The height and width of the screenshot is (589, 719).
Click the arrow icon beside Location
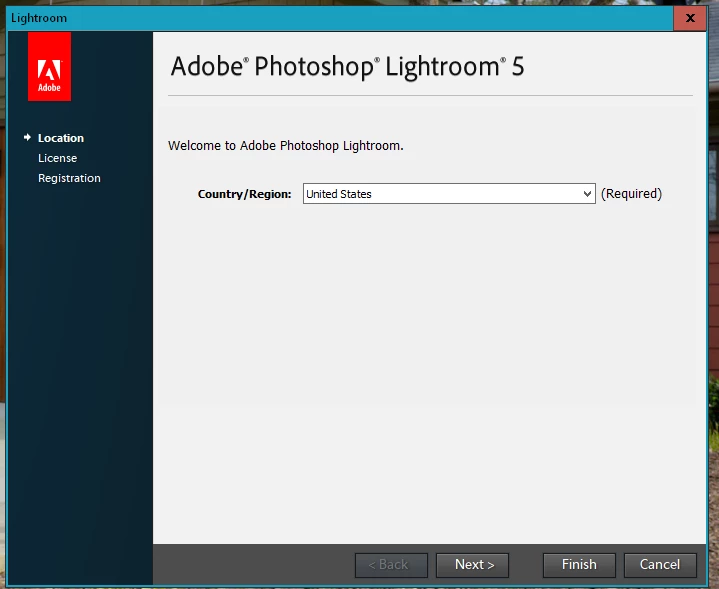(28, 137)
